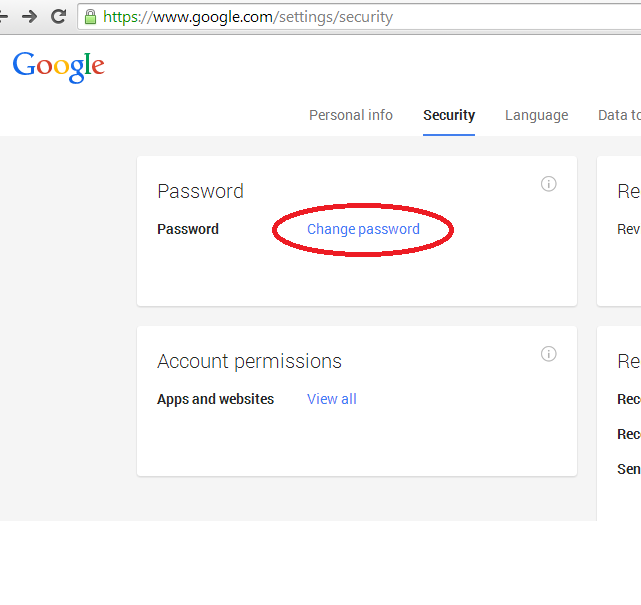
Task: Click the cut-off "Sen" row at right
Action: 629,469
